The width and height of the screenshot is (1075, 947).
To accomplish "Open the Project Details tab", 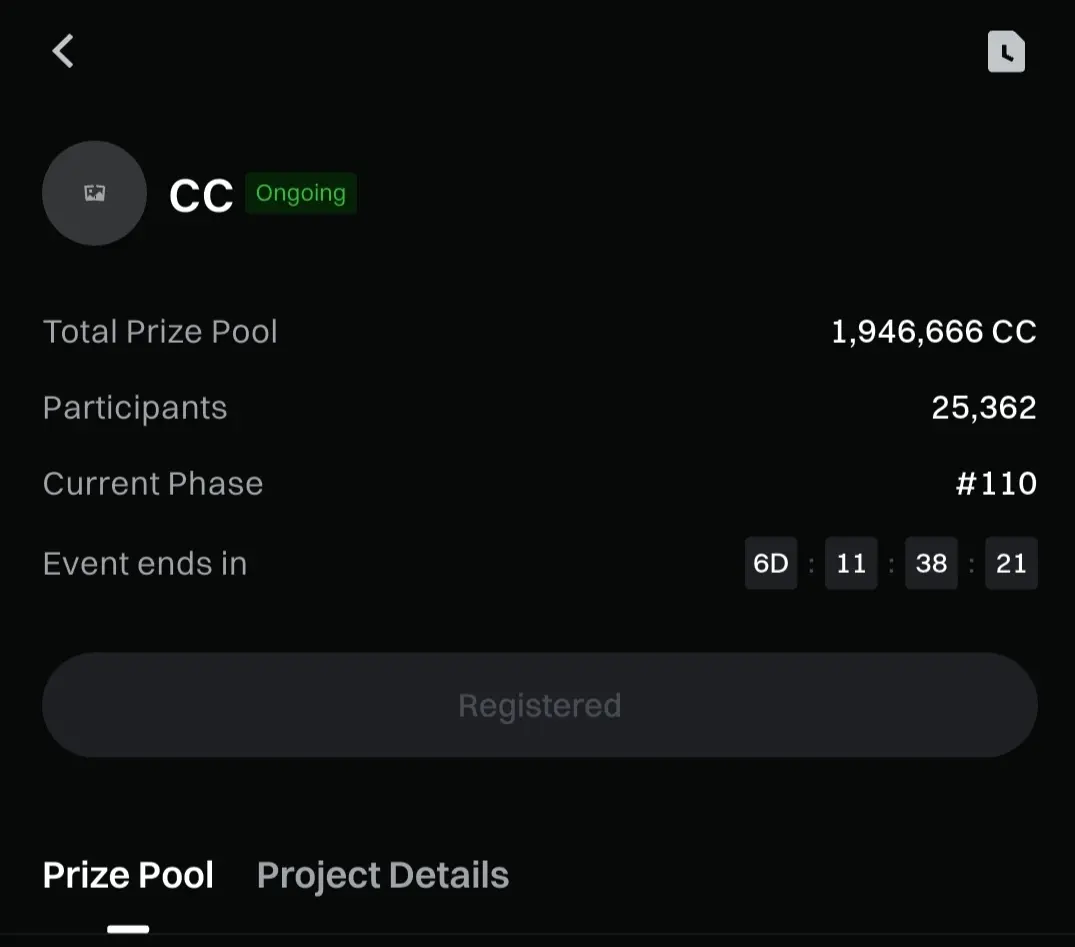I will point(383,875).
